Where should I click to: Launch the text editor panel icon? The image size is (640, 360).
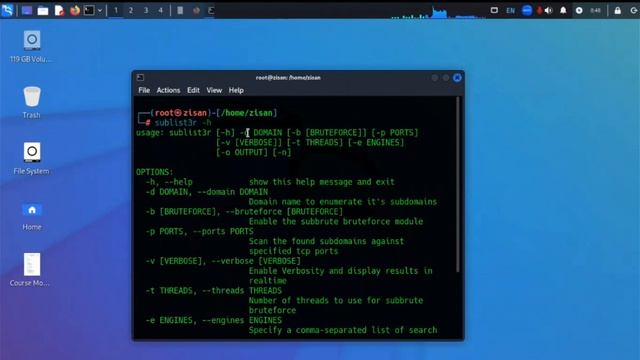pos(59,11)
